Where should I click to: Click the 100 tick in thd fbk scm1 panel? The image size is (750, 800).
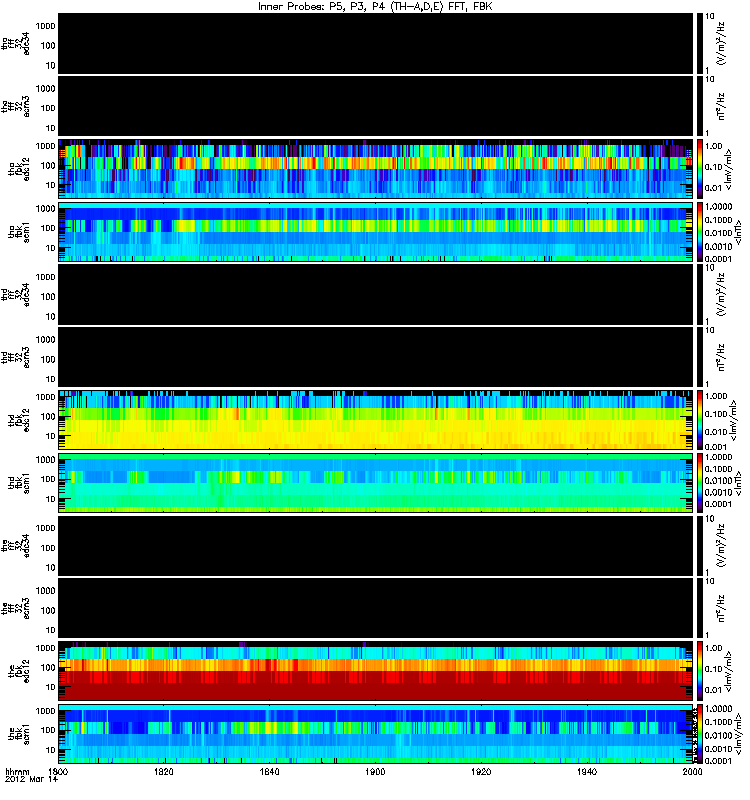[x=48, y=479]
